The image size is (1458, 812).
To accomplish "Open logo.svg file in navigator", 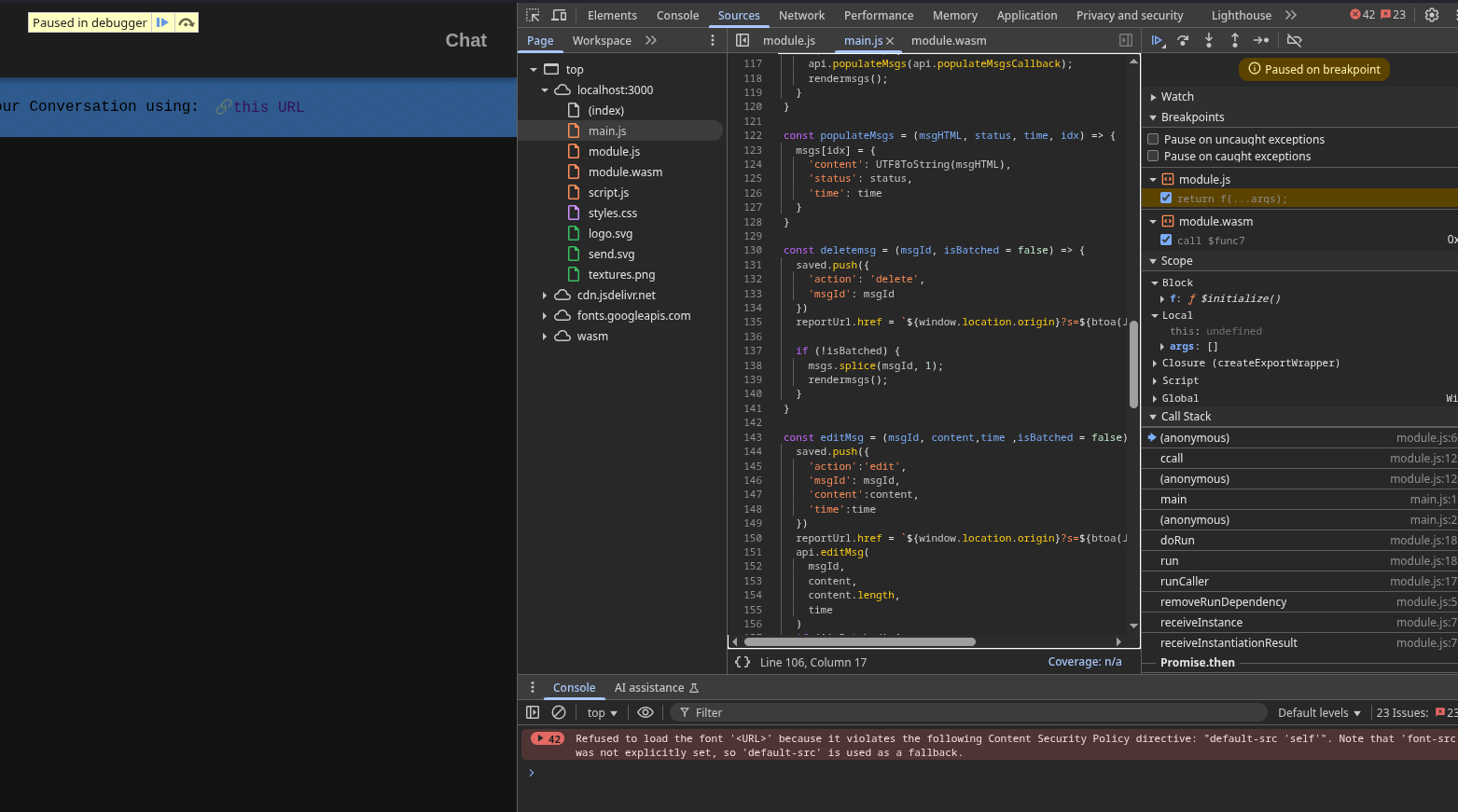I will point(610,233).
